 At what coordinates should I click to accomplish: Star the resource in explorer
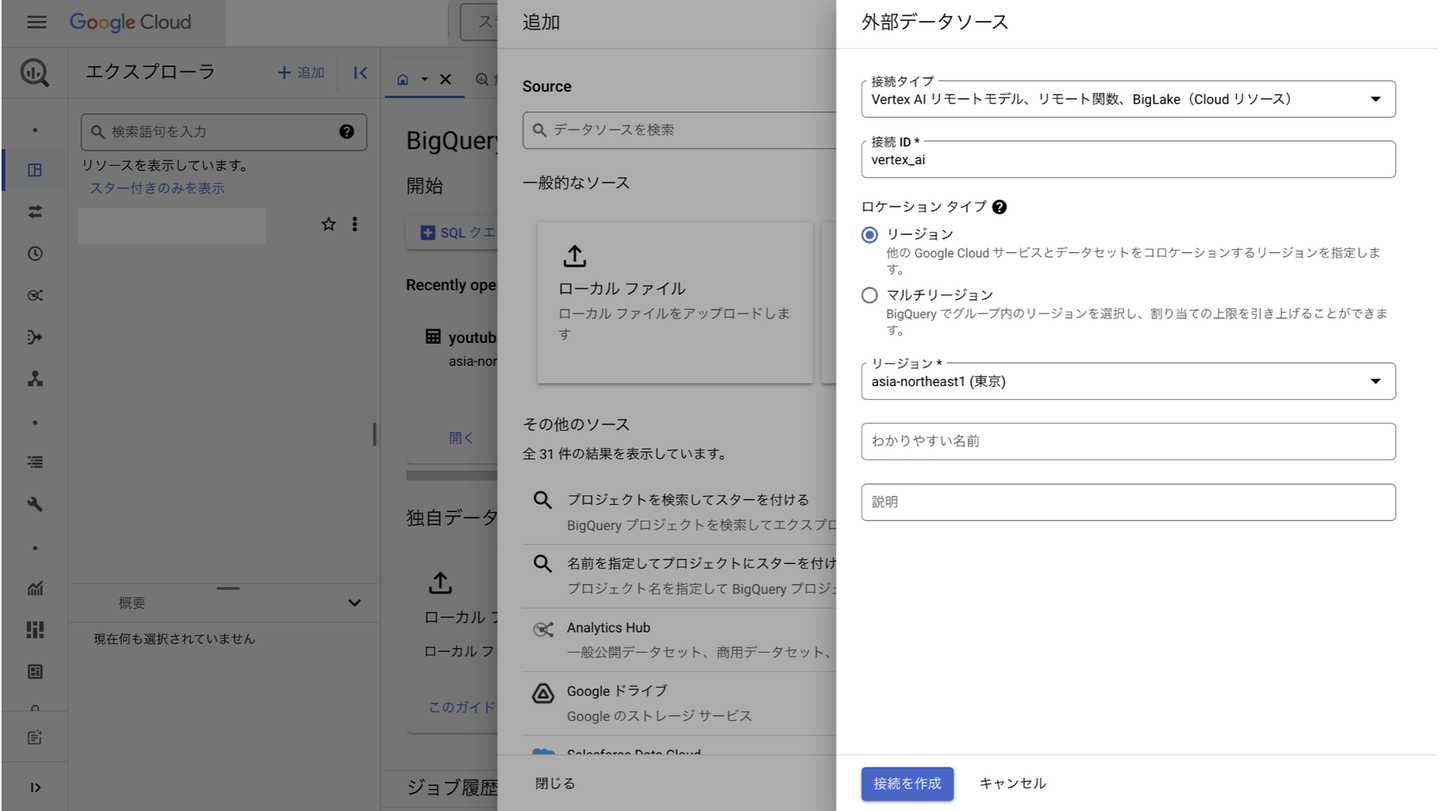click(x=328, y=225)
